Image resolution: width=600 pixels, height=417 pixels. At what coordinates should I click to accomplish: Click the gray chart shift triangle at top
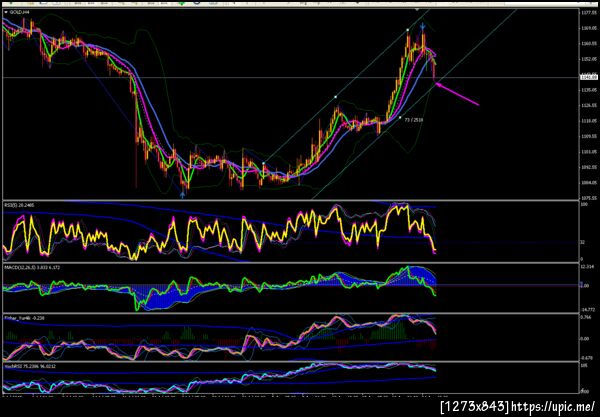tap(417, 9)
